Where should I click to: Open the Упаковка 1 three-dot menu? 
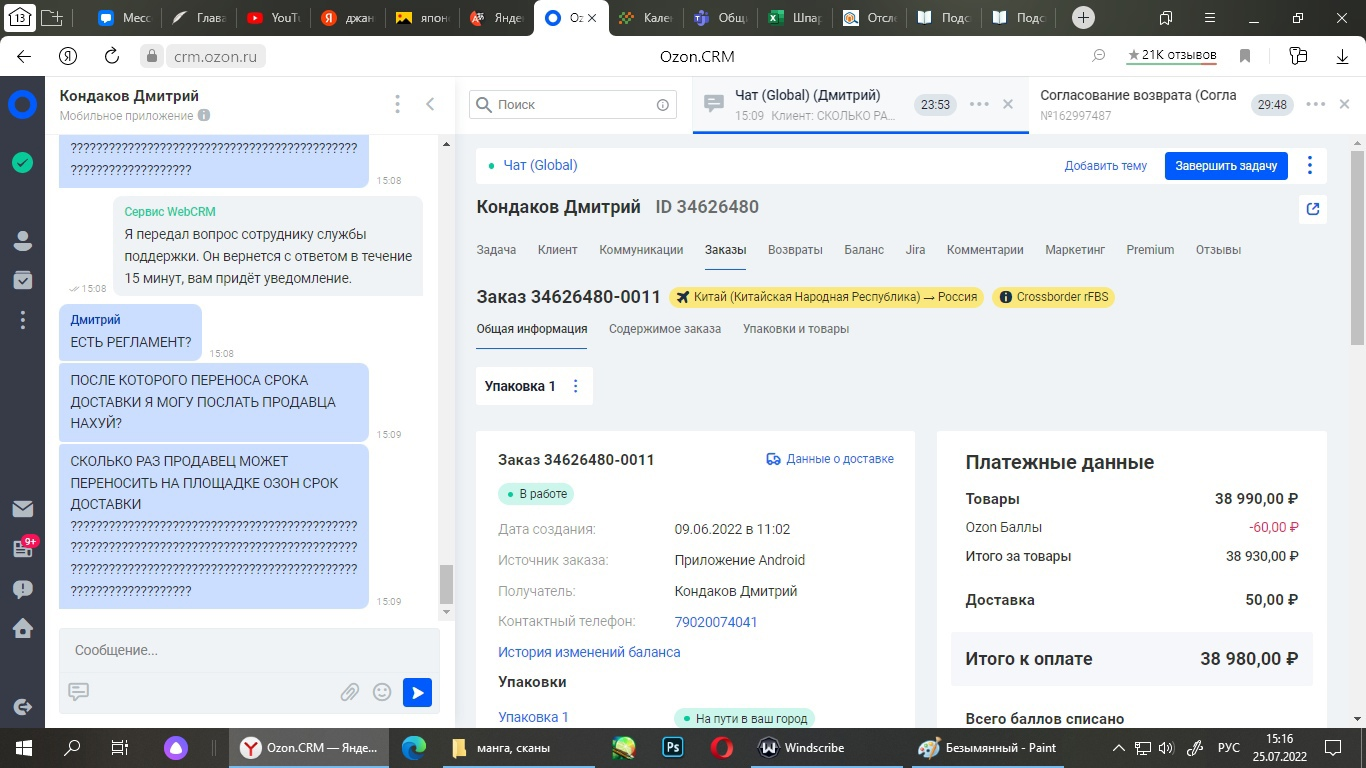575,386
